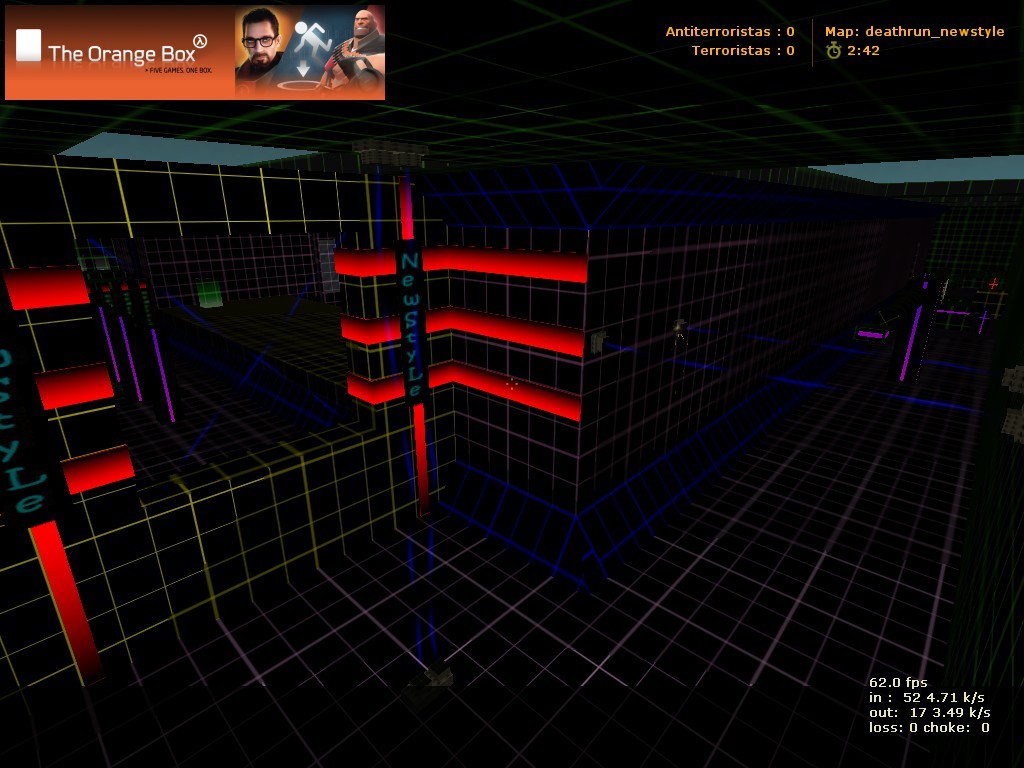Click the loss and choke network stats line

[929, 727]
